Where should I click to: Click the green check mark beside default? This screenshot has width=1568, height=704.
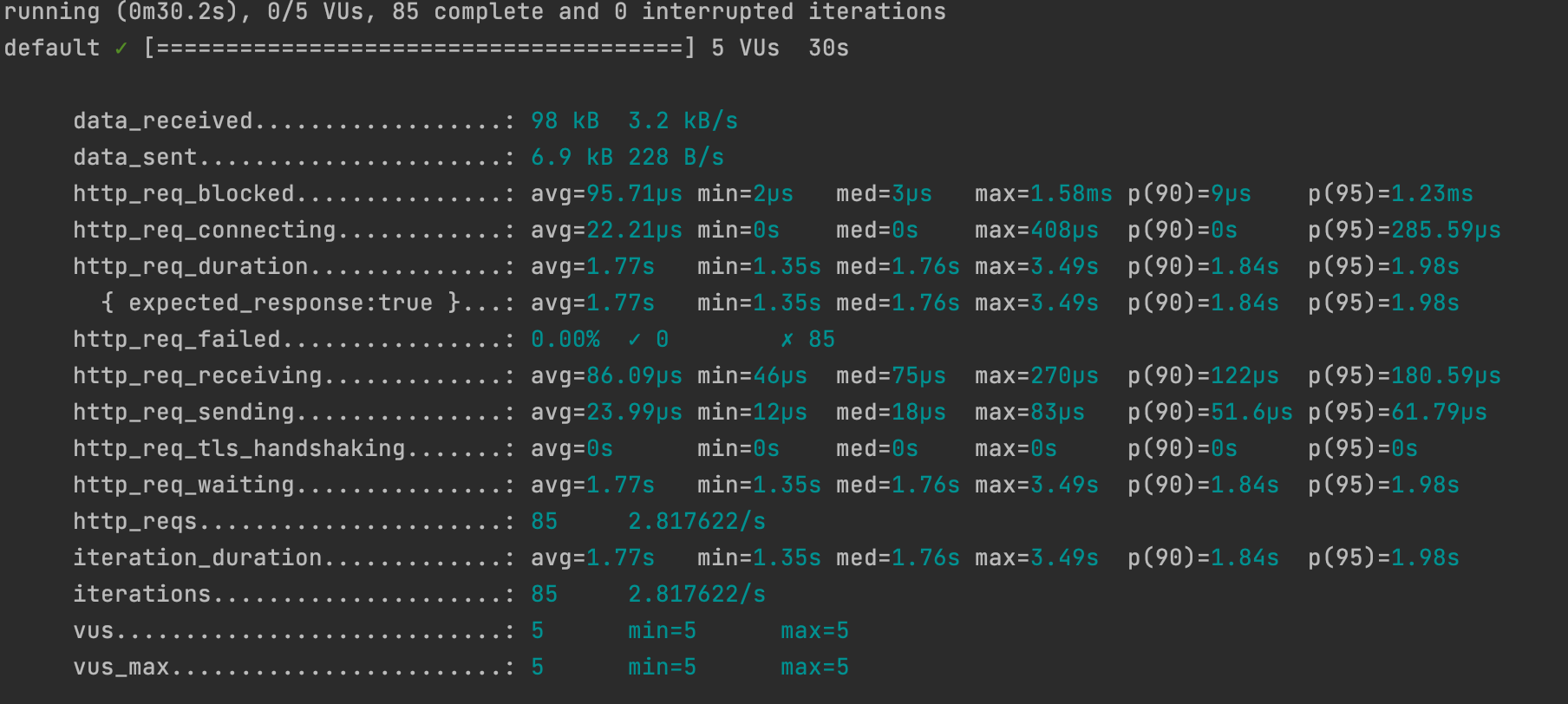[x=121, y=49]
